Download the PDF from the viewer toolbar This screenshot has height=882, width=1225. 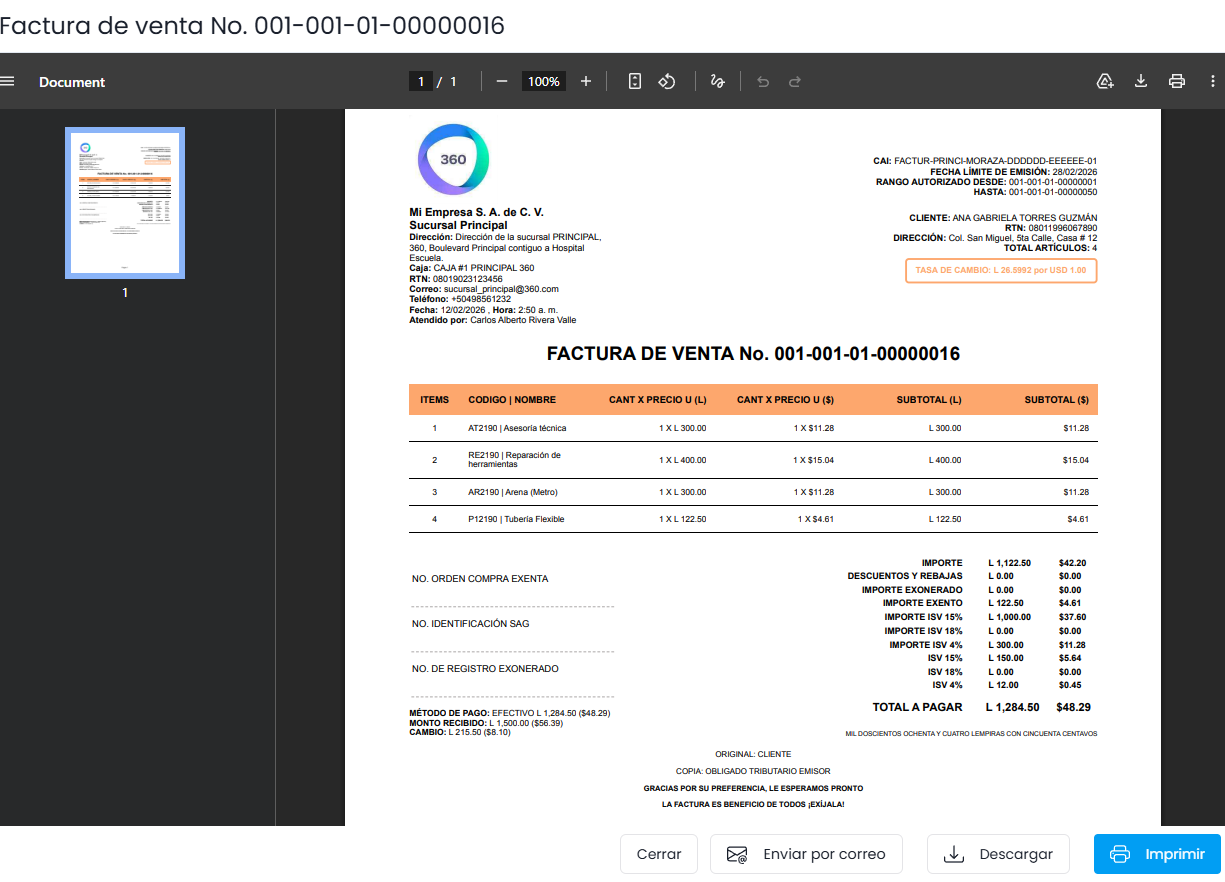[1140, 81]
